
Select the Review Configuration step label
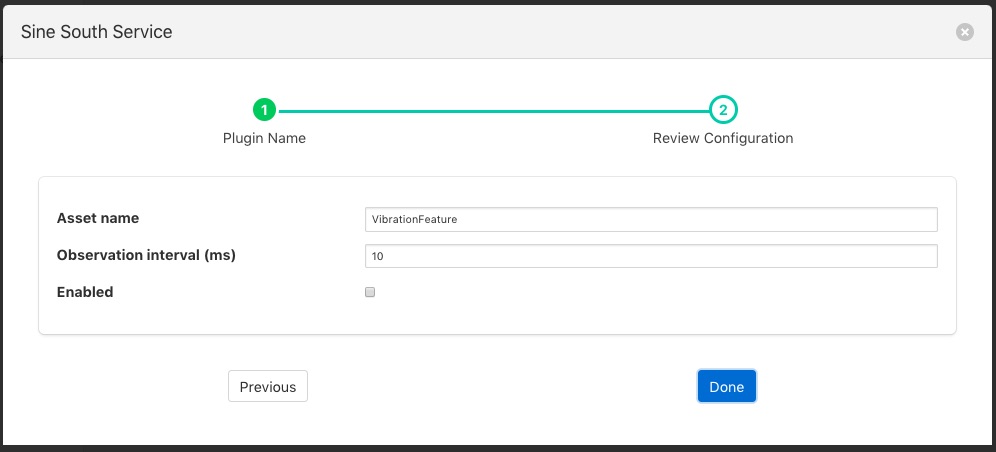[x=723, y=138]
